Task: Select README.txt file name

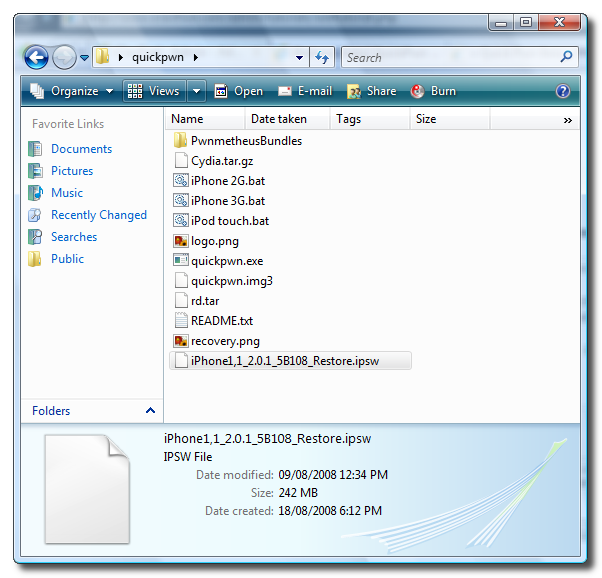Action: click(222, 321)
